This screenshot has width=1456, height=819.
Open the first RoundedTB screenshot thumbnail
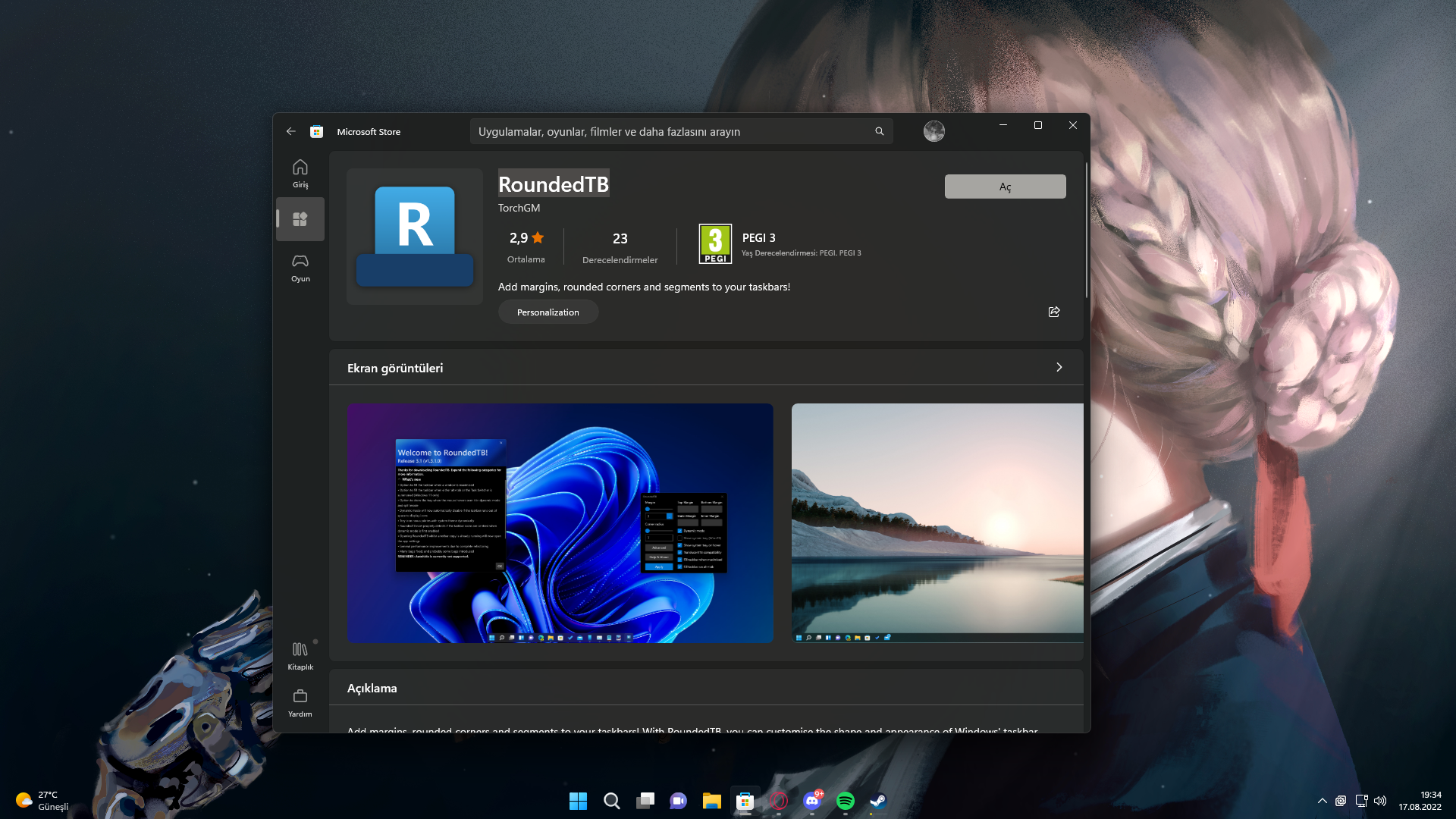click(560, 522)
